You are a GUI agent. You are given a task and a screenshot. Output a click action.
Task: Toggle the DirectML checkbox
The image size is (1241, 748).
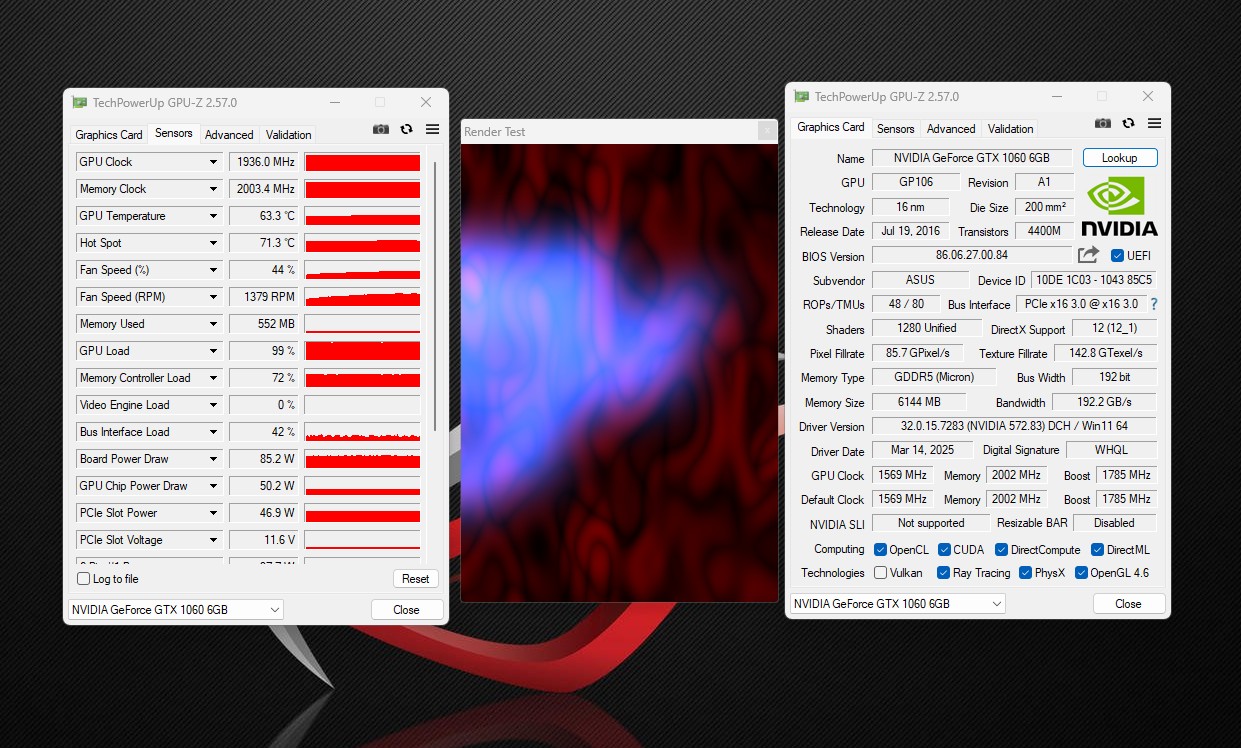pyautogui.click(x=1097, y=550)
